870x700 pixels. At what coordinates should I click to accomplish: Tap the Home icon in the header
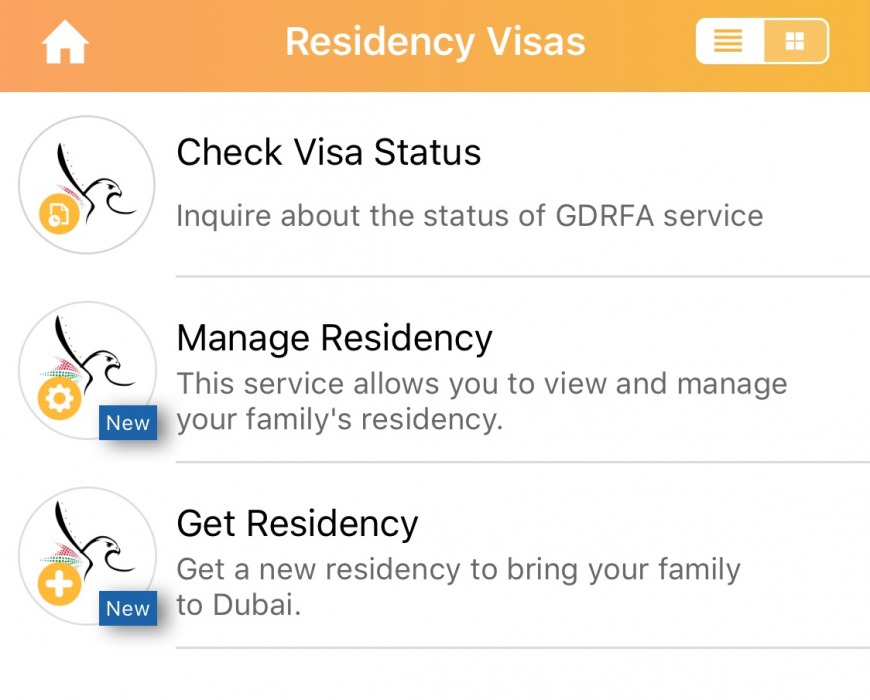(x=65, y=43)
